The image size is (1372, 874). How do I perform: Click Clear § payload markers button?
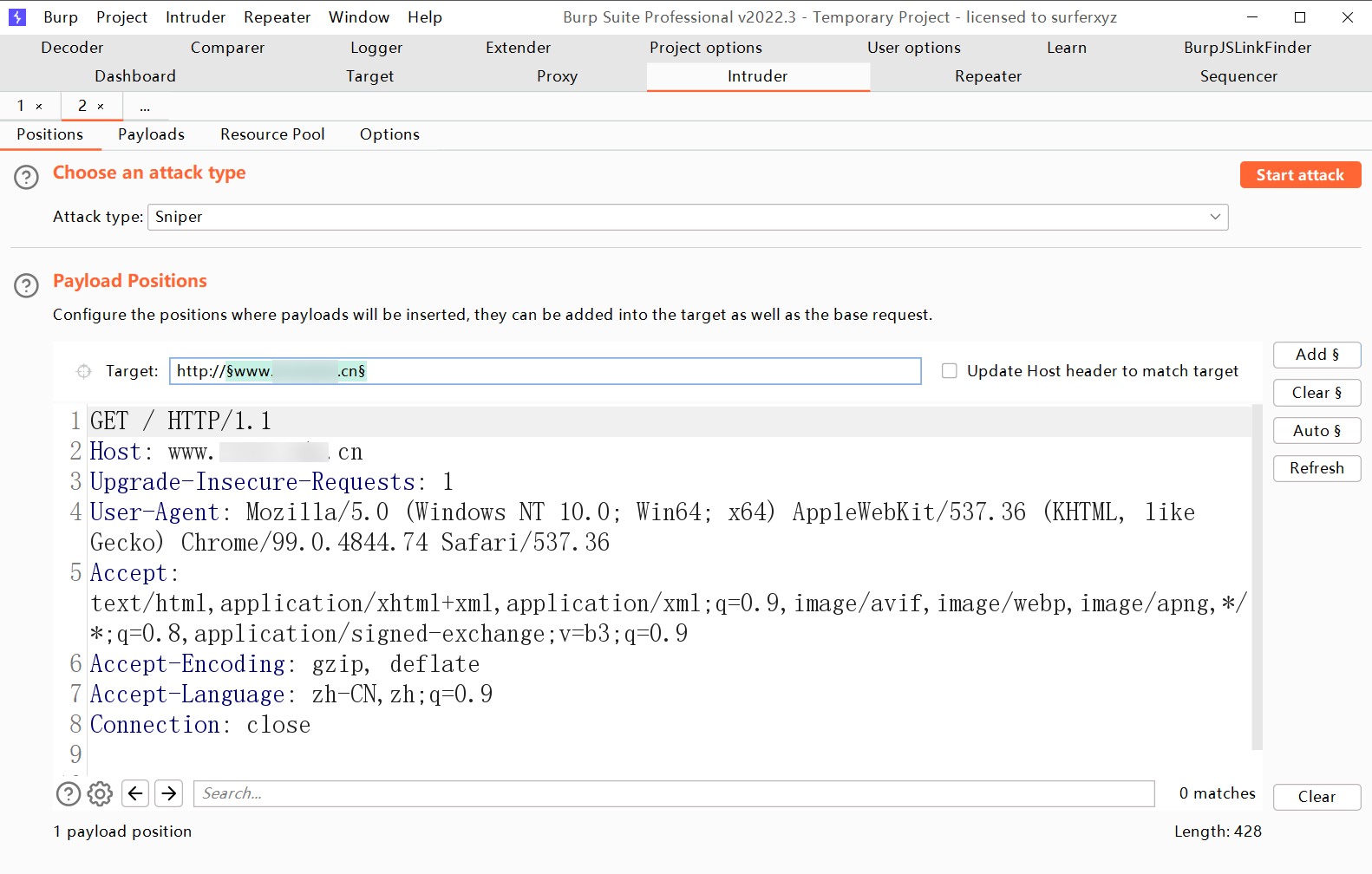pos(1317,393)
